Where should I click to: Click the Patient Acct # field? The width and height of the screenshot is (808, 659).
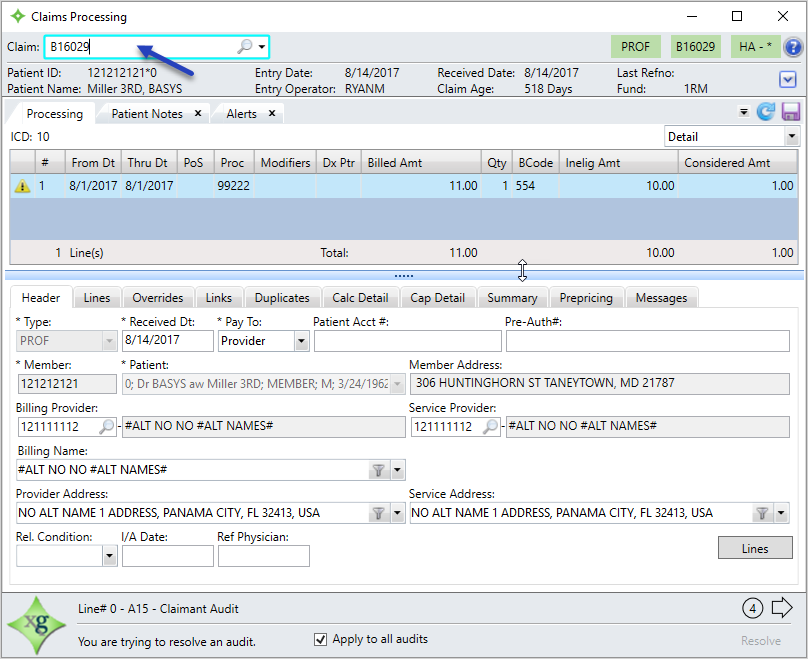[x=408, y=341]
